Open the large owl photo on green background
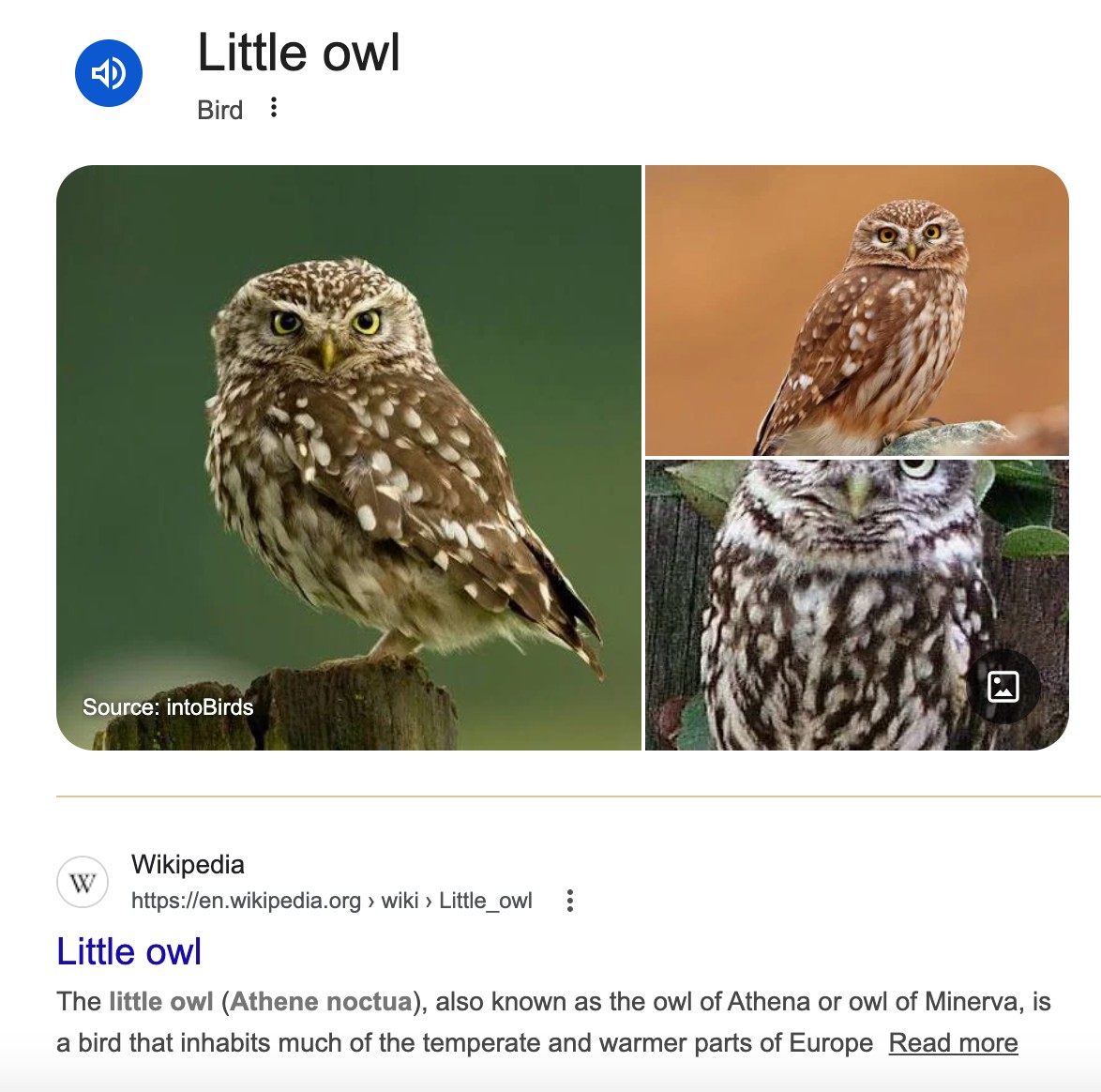This screenshot has width=1101, height=1092. tap(349, 458)
